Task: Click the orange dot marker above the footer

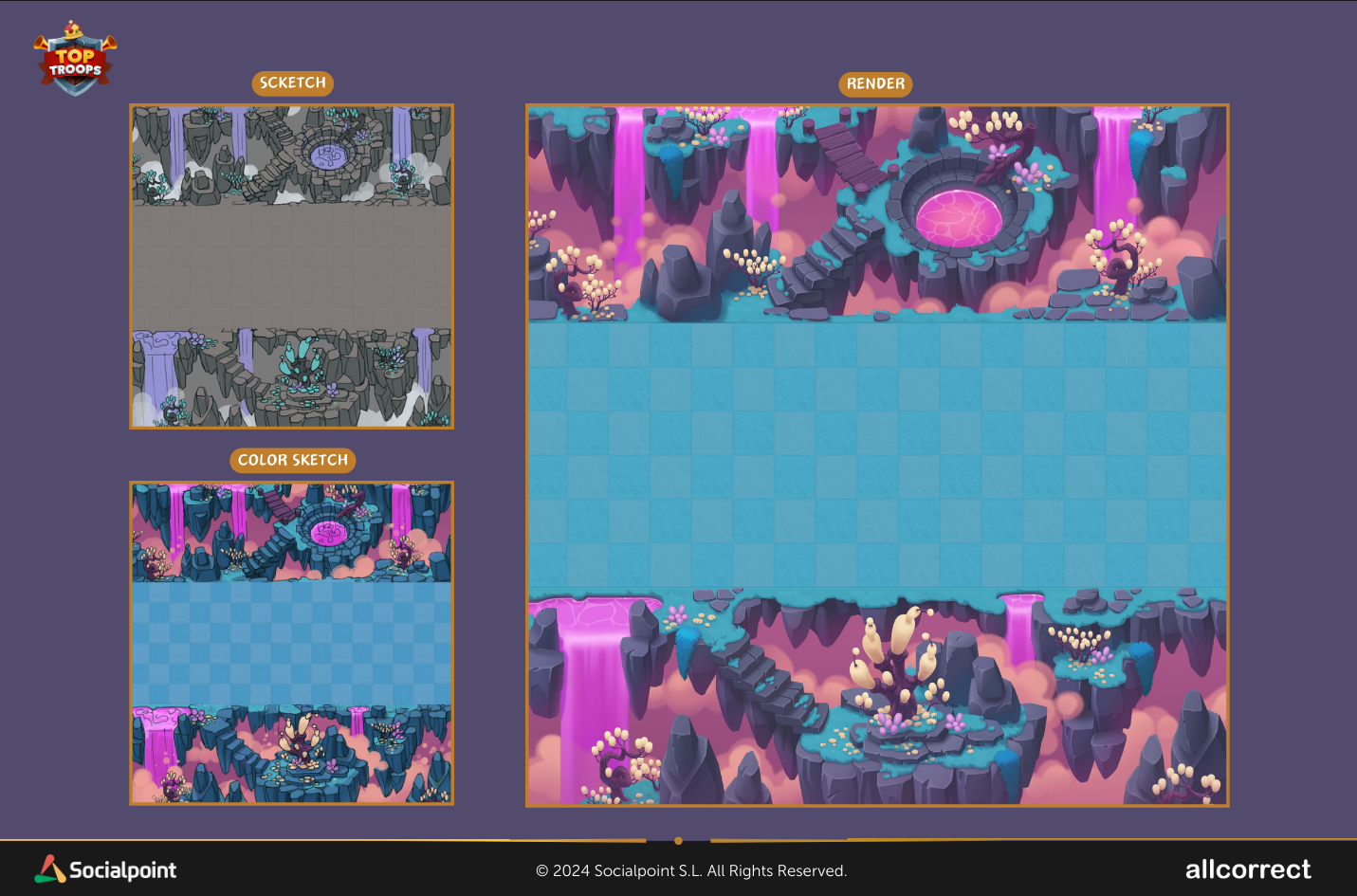Action: point(678,840)
